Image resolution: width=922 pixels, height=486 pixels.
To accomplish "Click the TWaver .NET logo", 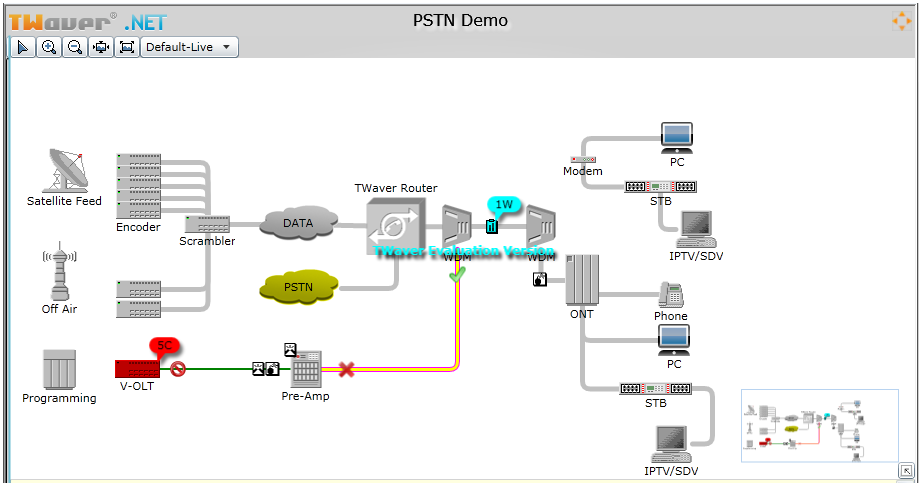I will click(88, 23).
